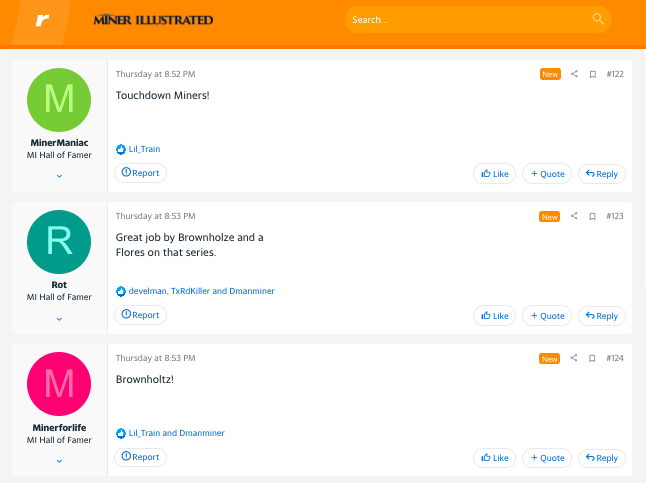Like Rot's post #123
The width and height of the screenshot is (646, 483).
coord(494,316)
